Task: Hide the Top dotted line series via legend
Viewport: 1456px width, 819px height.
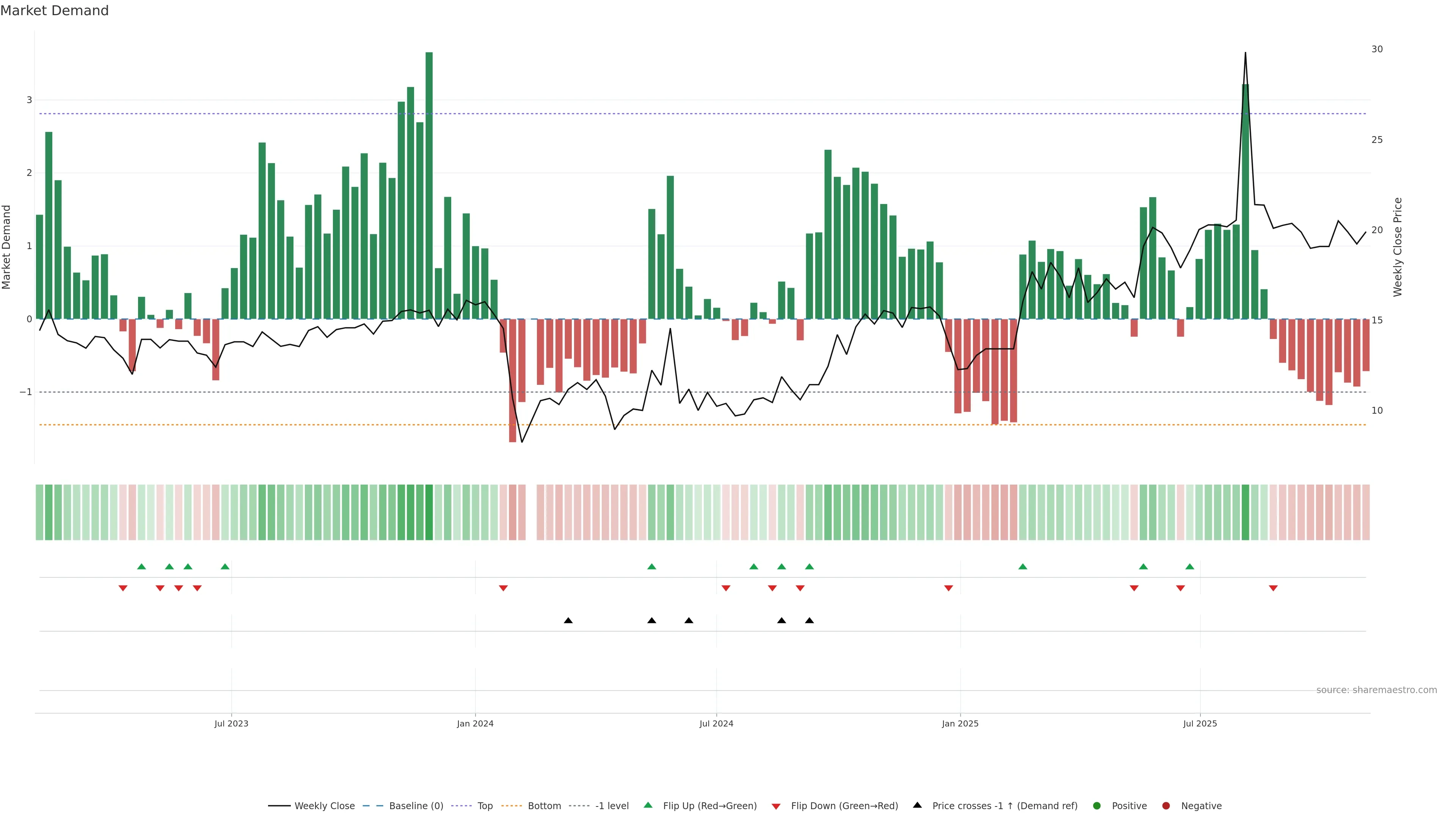Action: [x=485, y=805]
